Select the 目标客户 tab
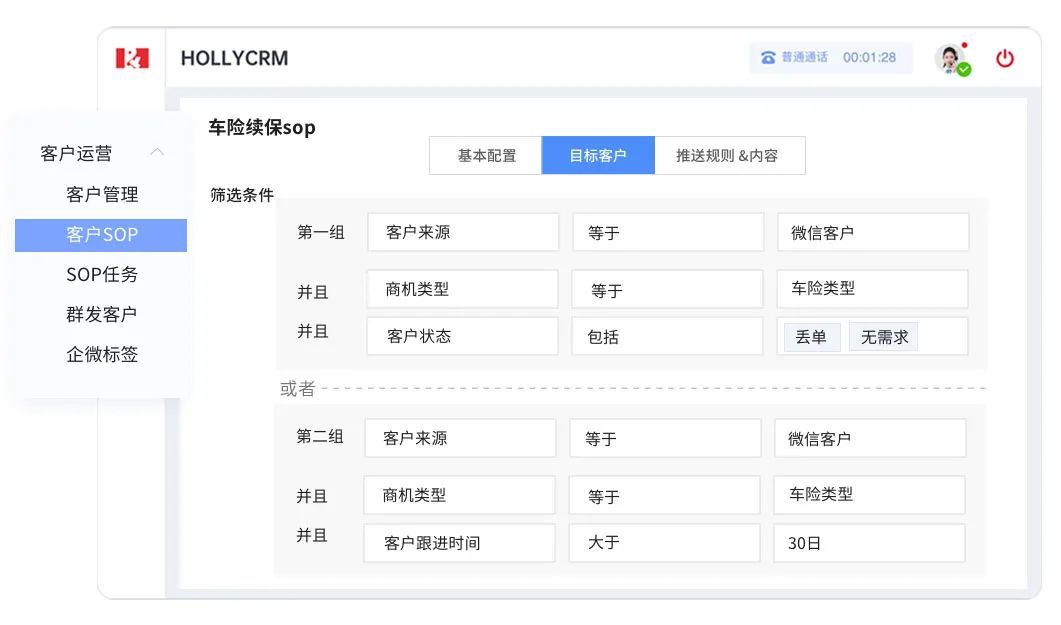This screenshot has height=625, width=1061. 598,156
